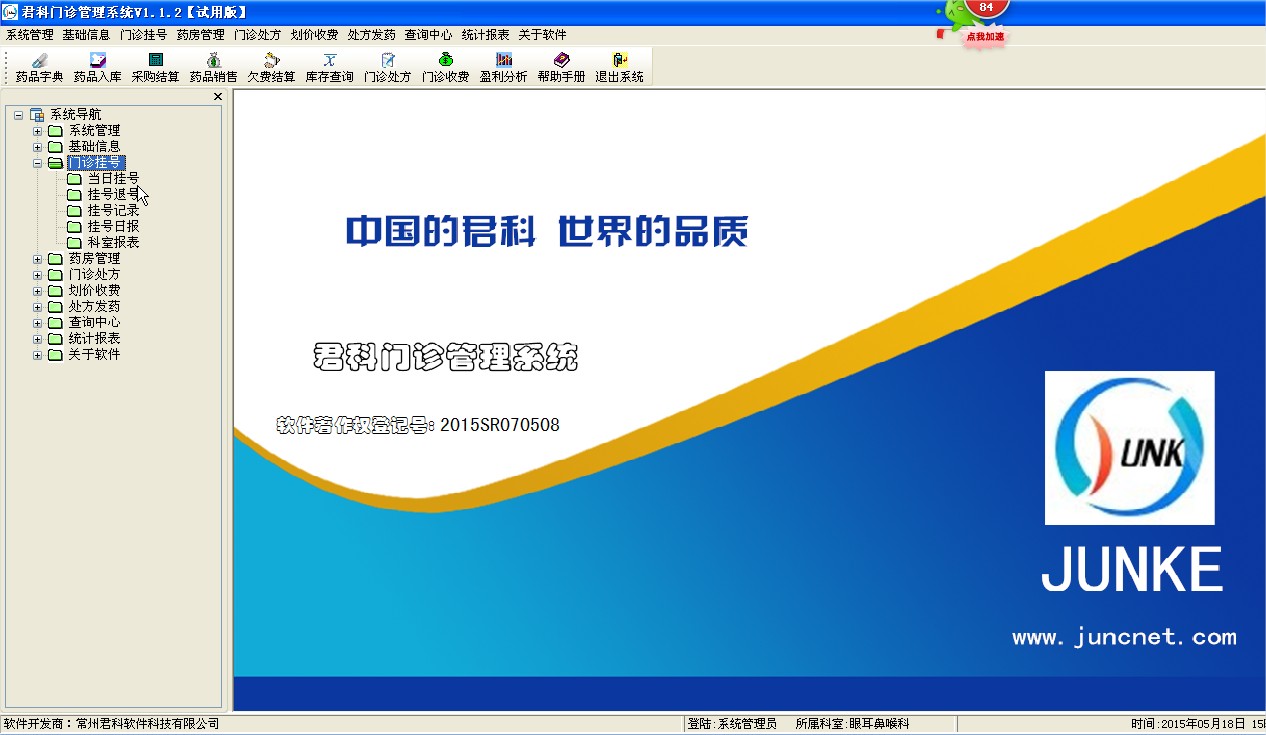The height and width of the screenshot is (735, 1266).
Task: Click 退出系统 toolbar icon
Action: [x=619, y=67]
